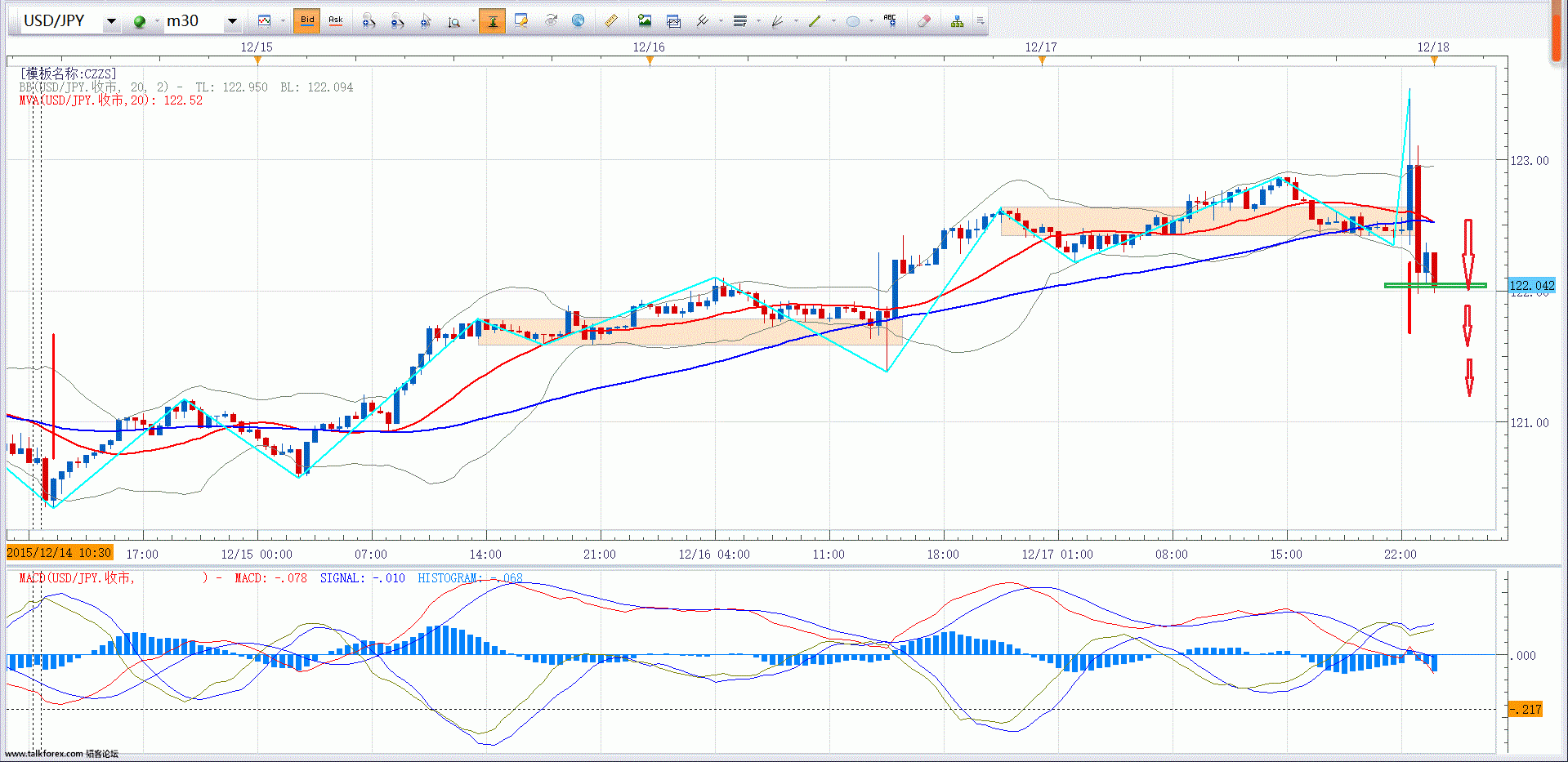Viewport: 1568px width, 762px height.
Task: Open the chart properties edit icon
Action: click(520, 21)
